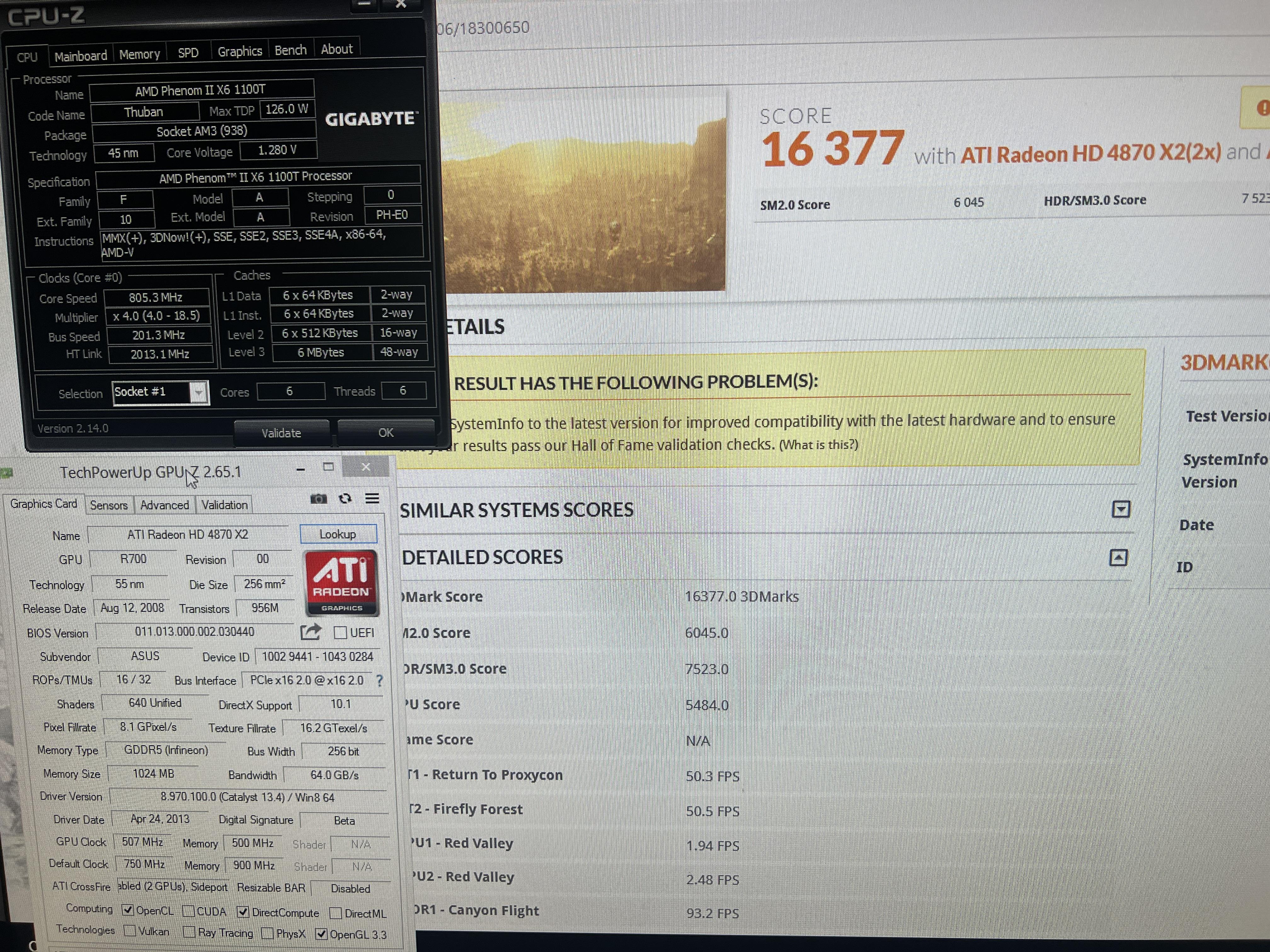Toggle the UEFI checkbox
Screen dimensions: 1270x952
coord(340,632)
